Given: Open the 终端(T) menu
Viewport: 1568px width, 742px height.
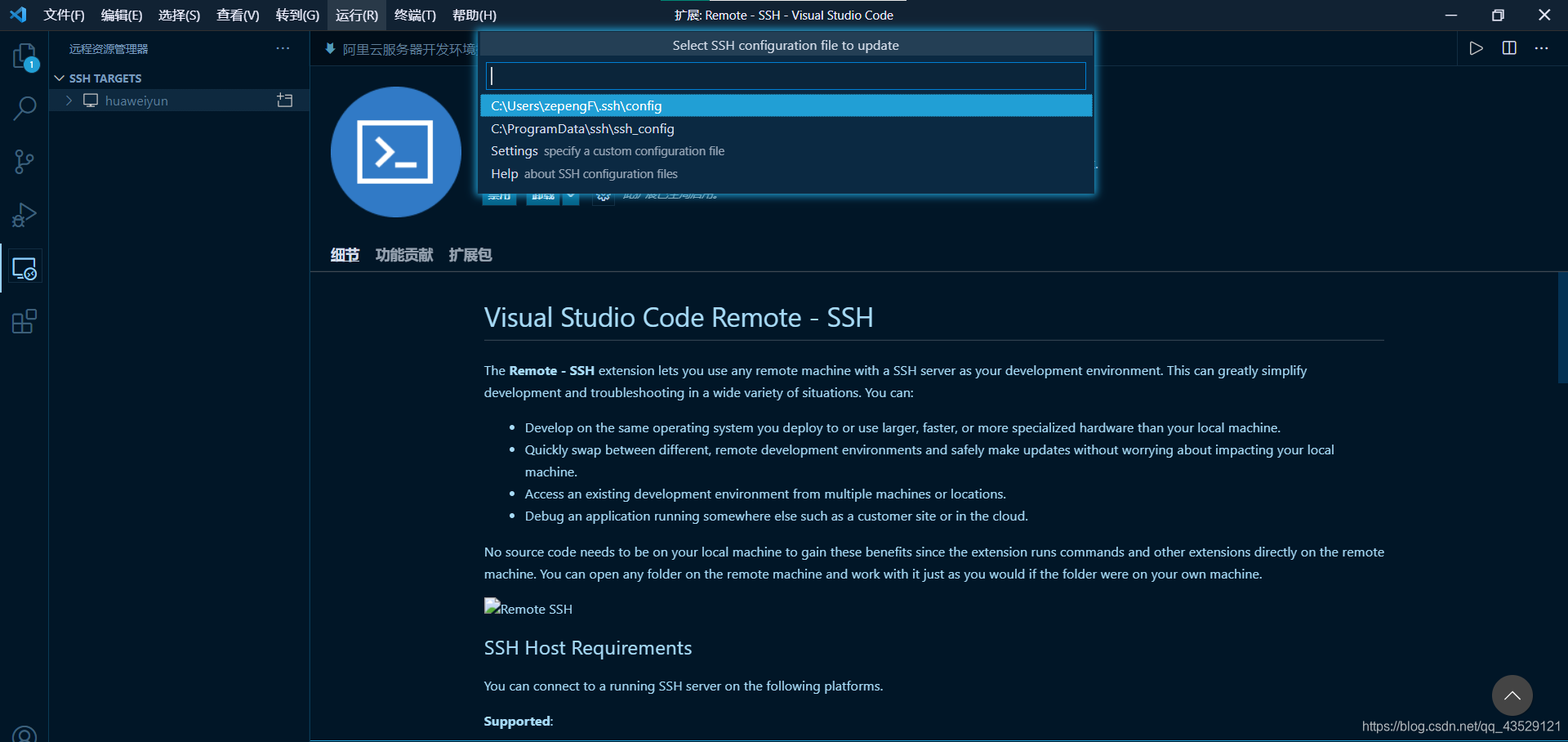Looking at the screenshot, I should [415, 15].
